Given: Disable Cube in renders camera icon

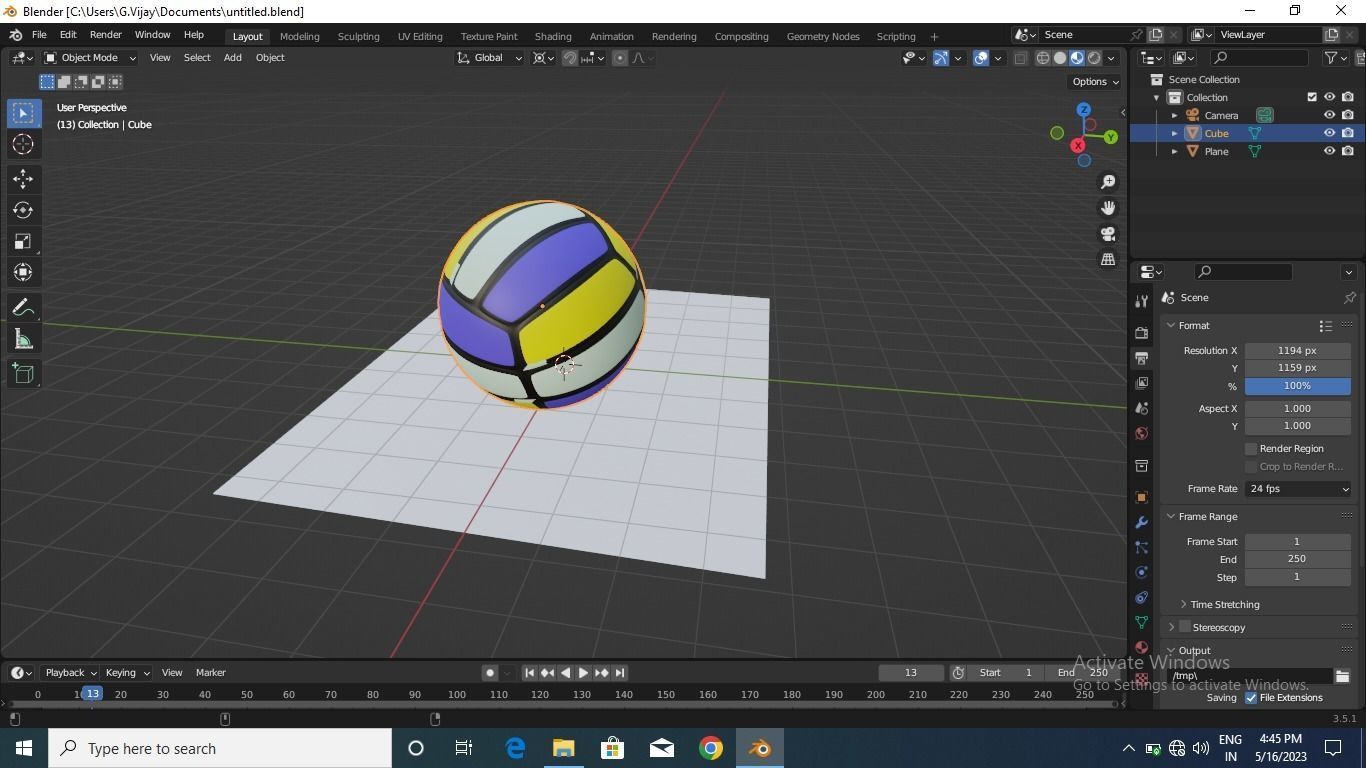Looking at the screenshot, I should (x=1348, y=133).
